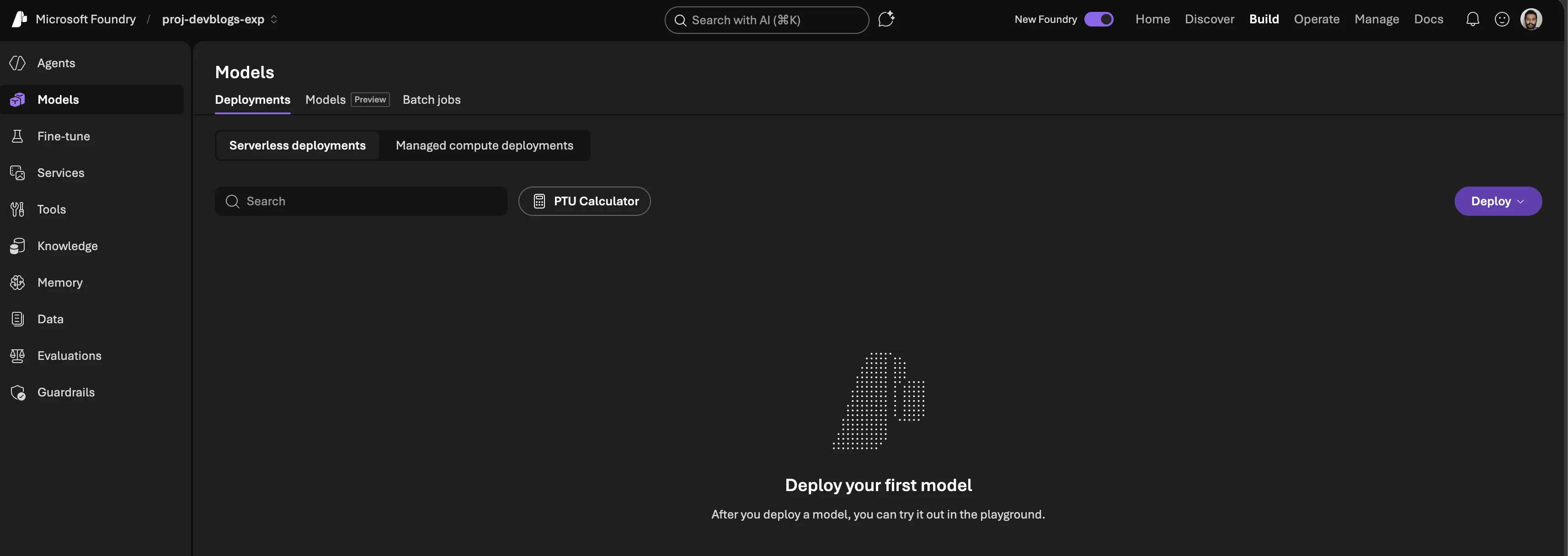
Task: Open Build in top navigation
Action: click(1264, 20)
